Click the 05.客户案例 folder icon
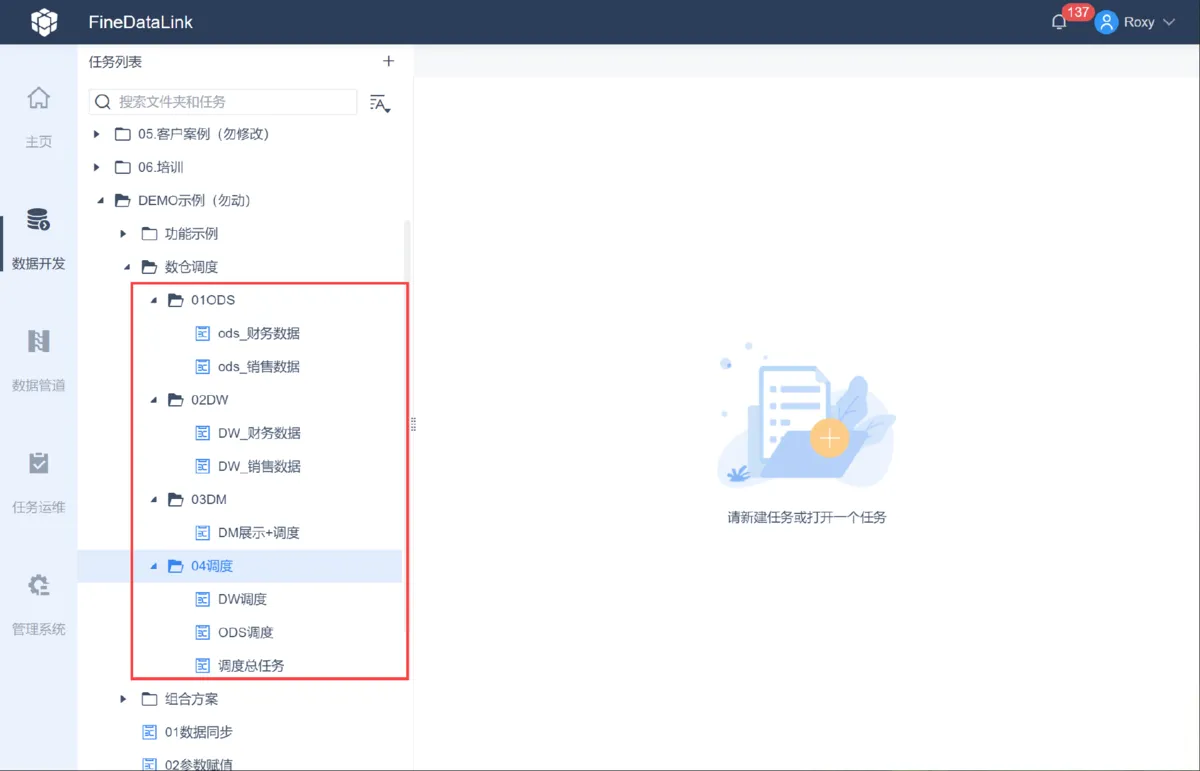 pos(123,134)
